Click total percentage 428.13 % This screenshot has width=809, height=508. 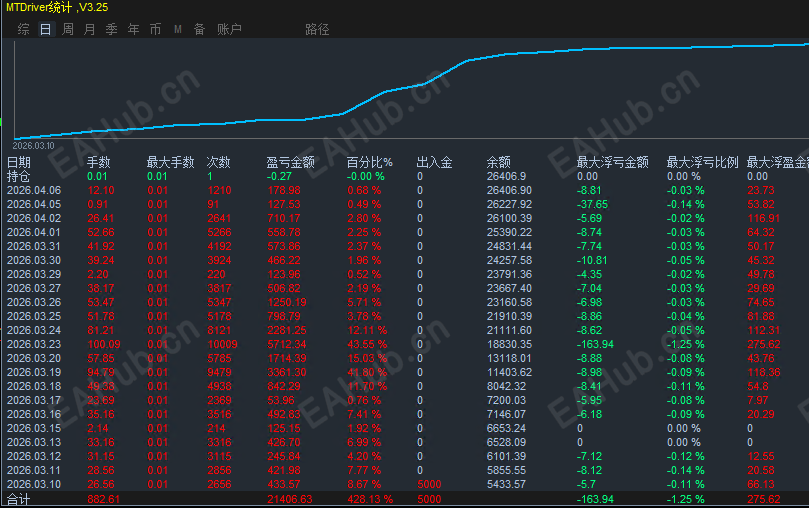pos(370,499)
